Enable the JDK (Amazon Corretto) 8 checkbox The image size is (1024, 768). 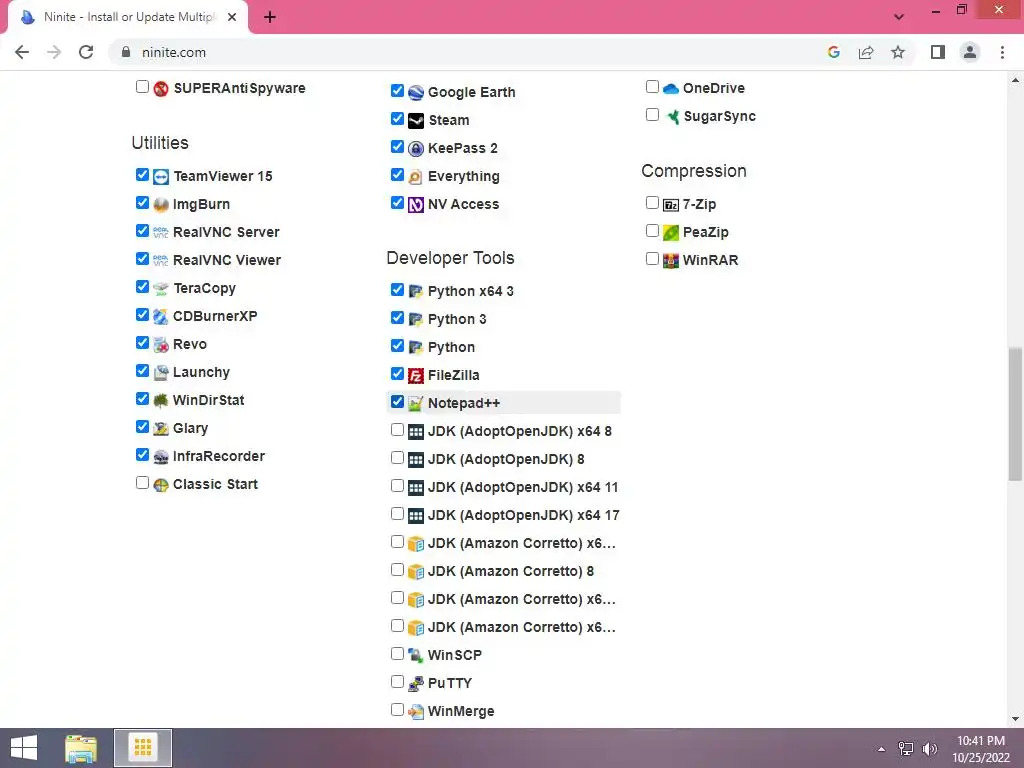[397, 569]
